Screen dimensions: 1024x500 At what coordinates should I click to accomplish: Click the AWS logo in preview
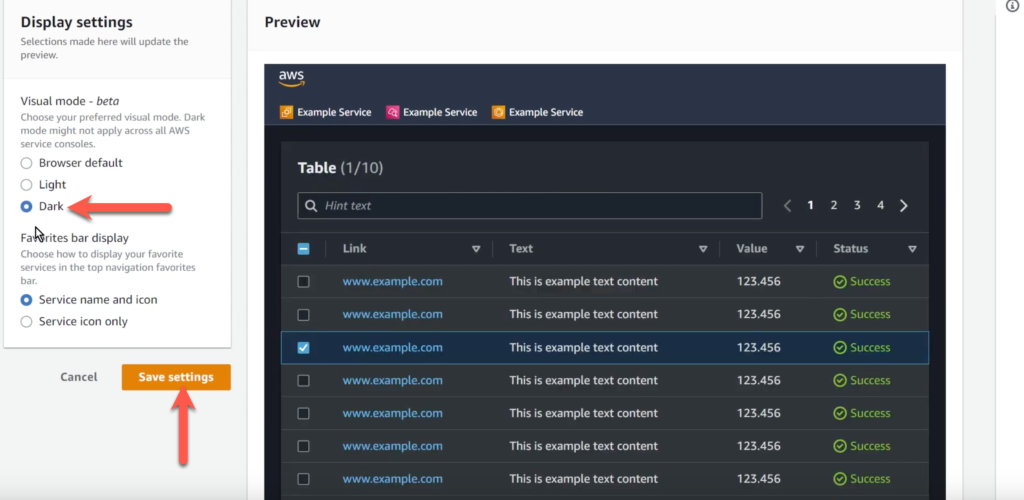pyautogui.click(x=292, y=79)
